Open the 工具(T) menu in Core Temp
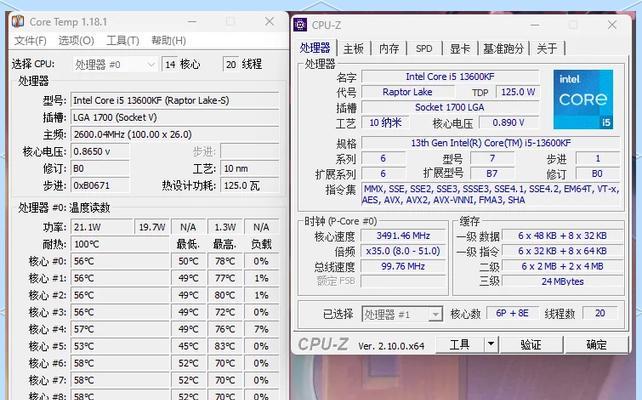Image resolution: width=642 pixels, height=400 pixels. point(123,41)
